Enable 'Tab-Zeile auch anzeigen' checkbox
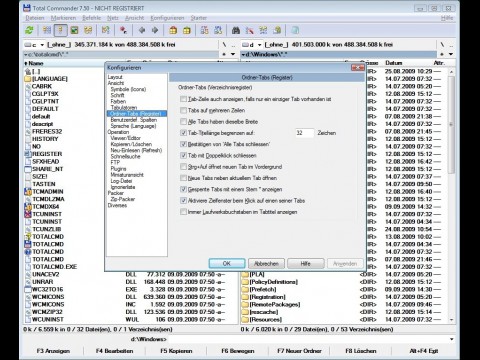The width and height of the screenshot is (480, 360). pos(183,99)
